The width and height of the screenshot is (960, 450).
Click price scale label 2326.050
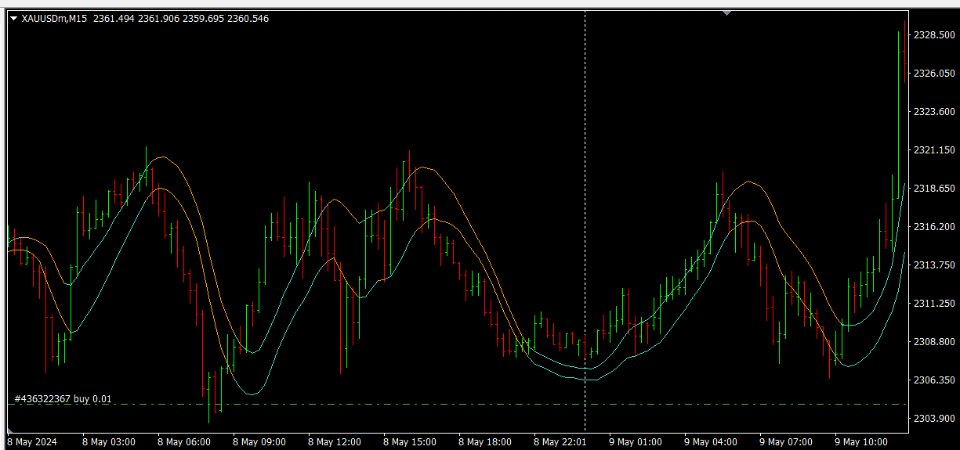coord(934,73)
